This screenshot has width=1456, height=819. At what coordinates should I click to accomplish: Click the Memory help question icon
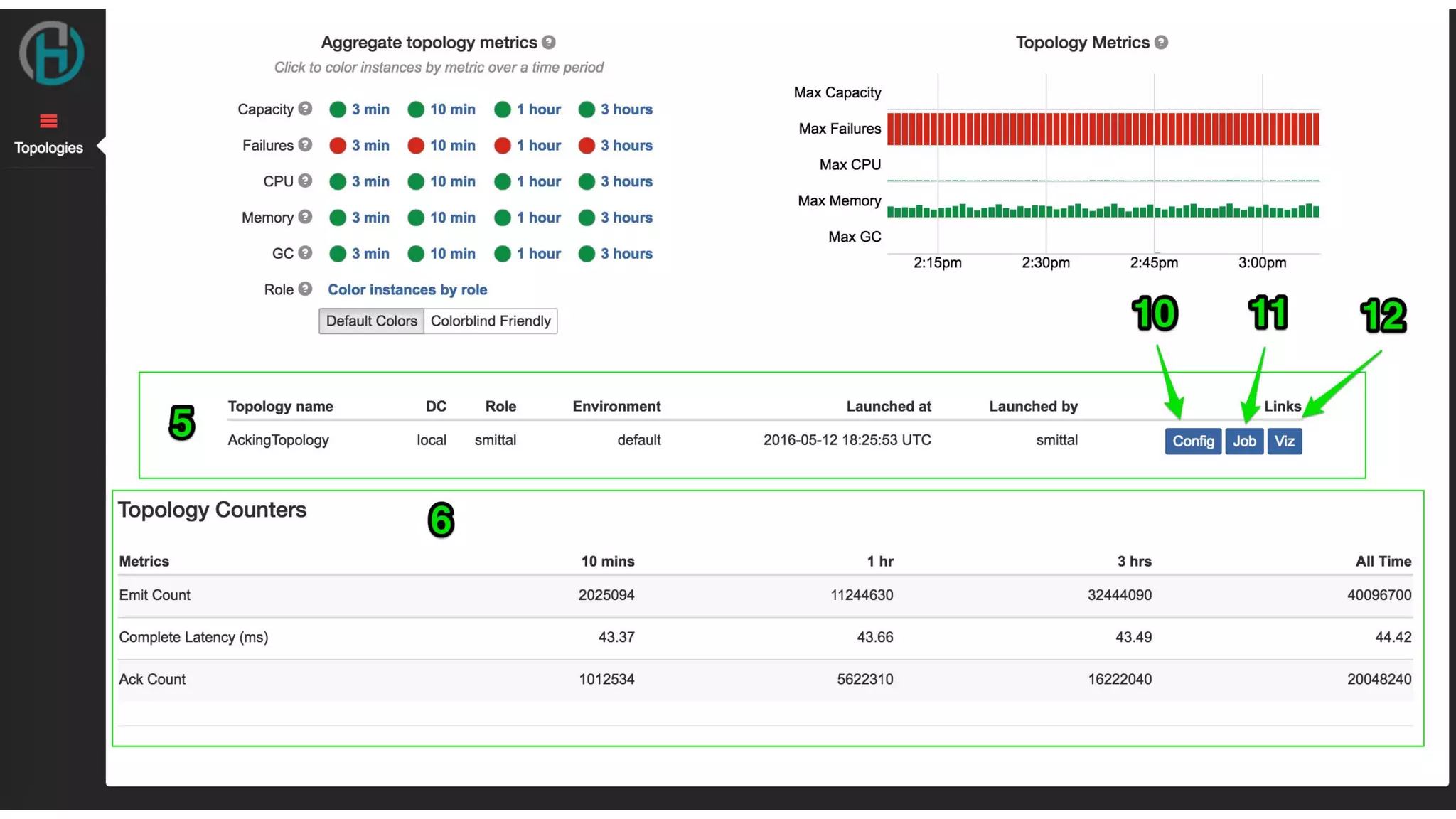pos(305,217)
